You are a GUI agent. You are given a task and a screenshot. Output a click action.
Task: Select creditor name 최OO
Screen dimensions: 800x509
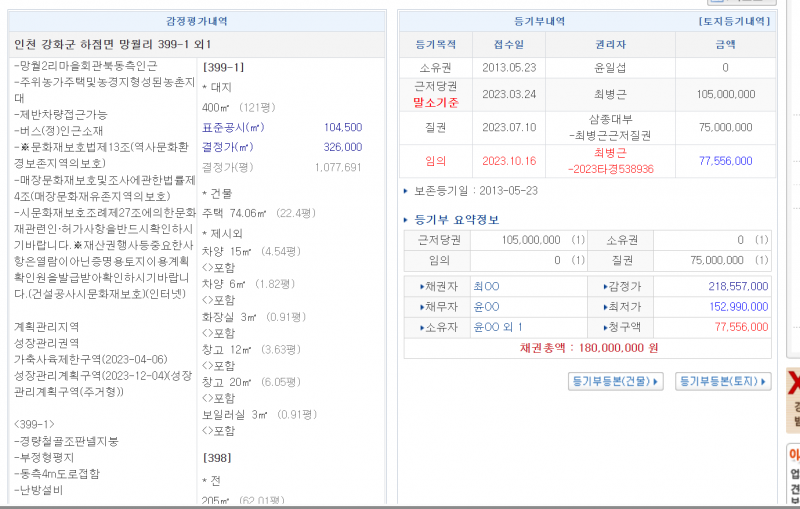[x=486, y=286]
